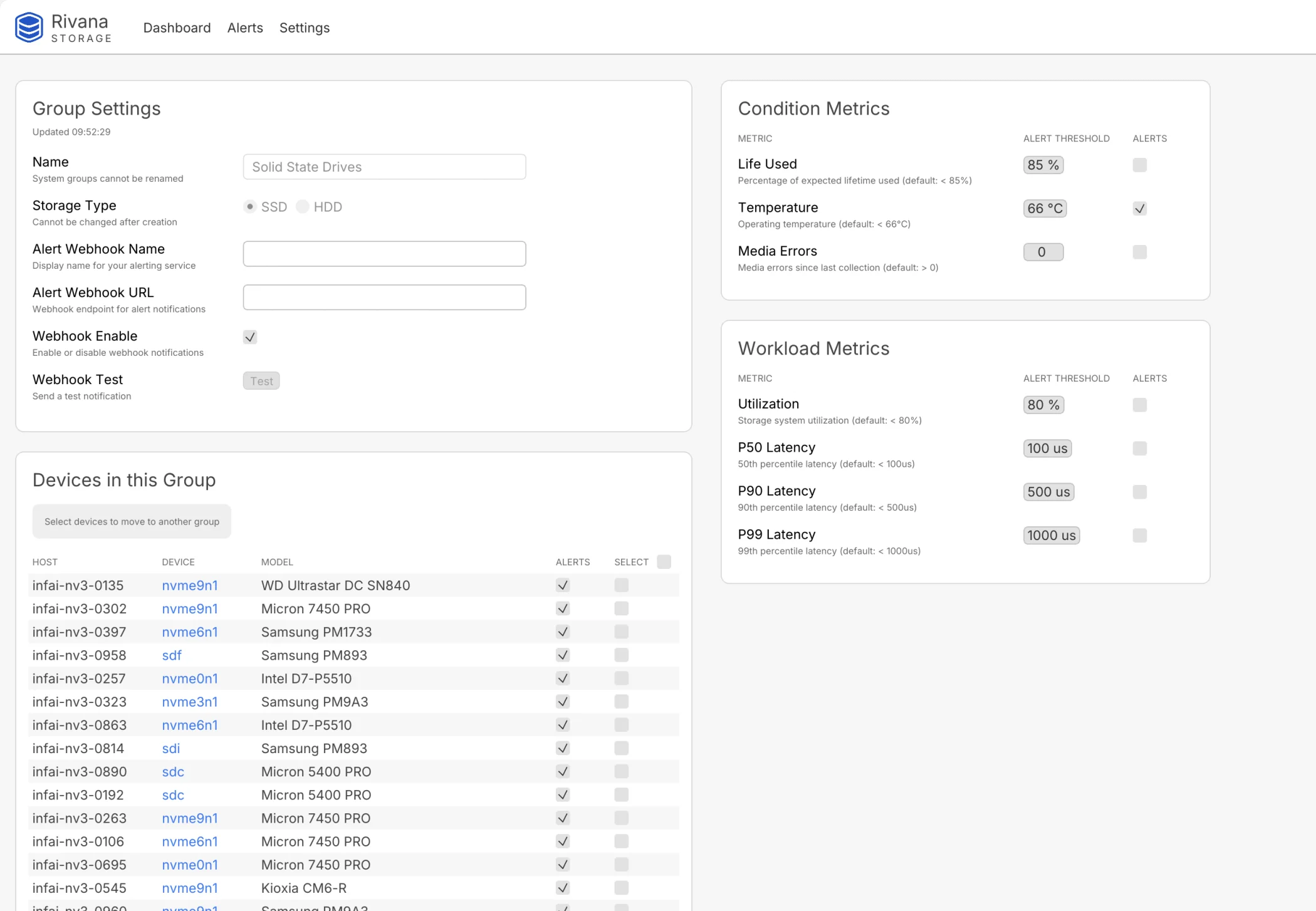Click the Kioxia CM6-R model text
This screenshot has width=1316, height=911.
tap(304, 888)
